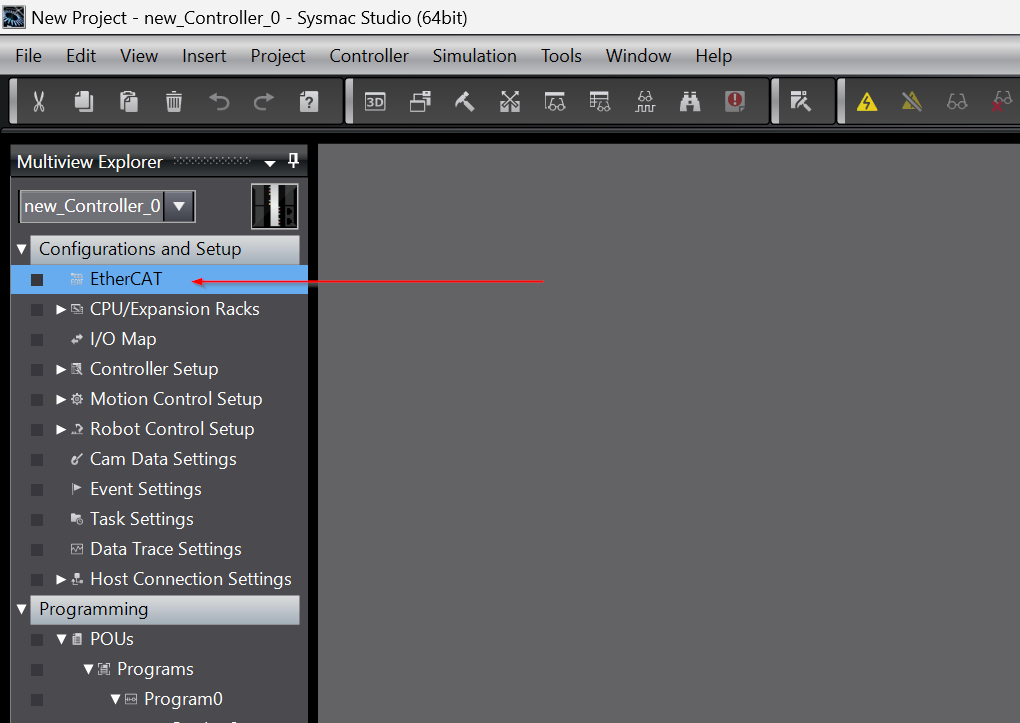Open the Project menu

click(278, 56)
